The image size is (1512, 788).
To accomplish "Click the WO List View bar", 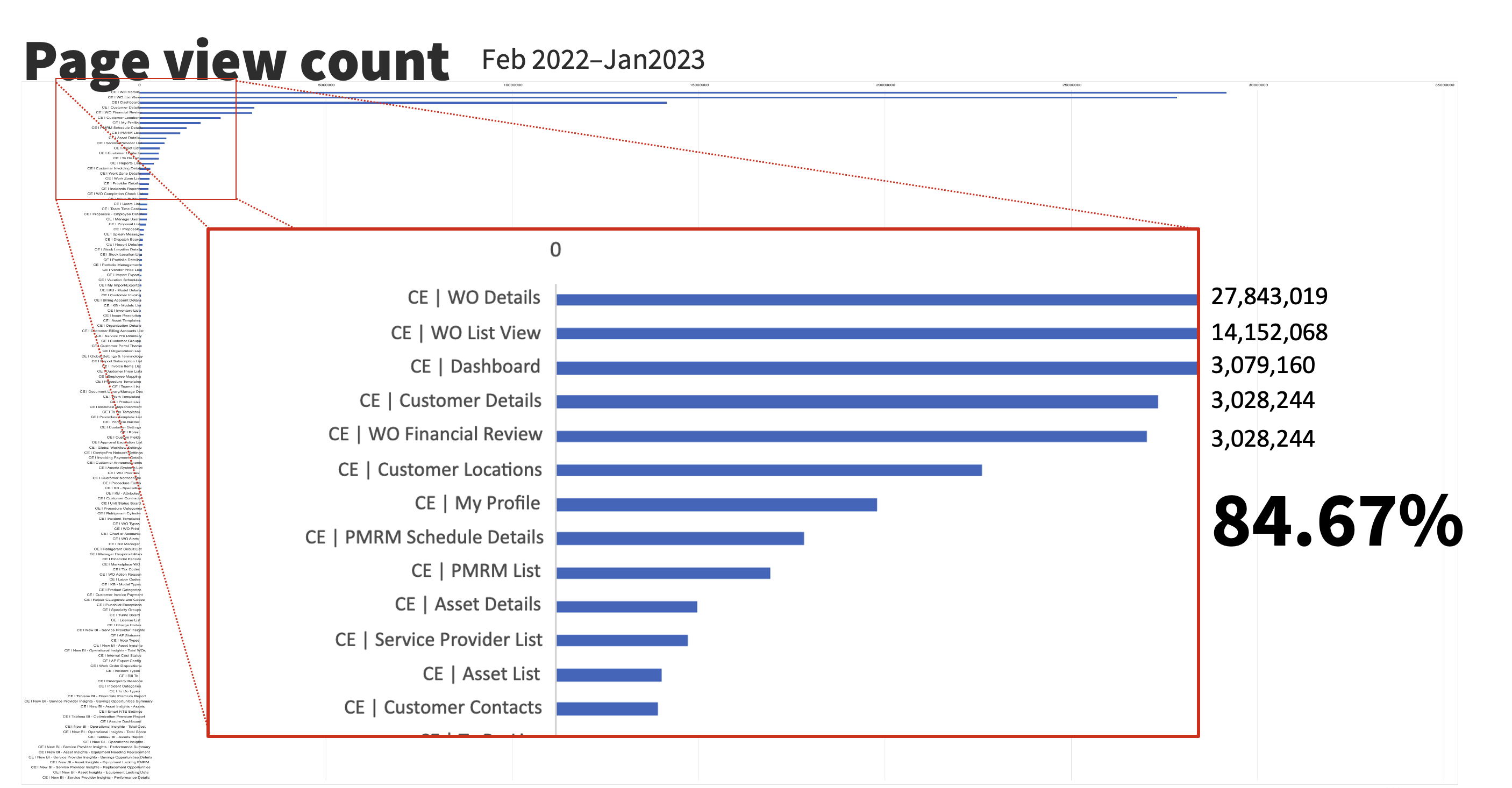I will (876, 334).
